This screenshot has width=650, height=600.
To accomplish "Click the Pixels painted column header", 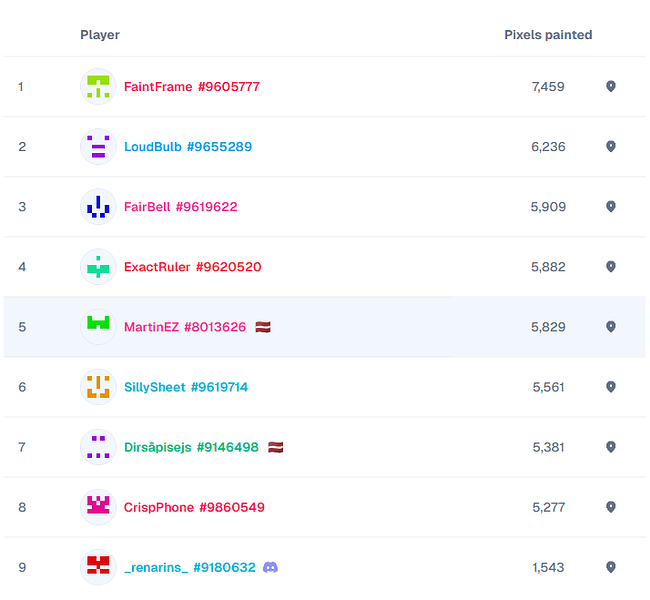I will 548,35.
